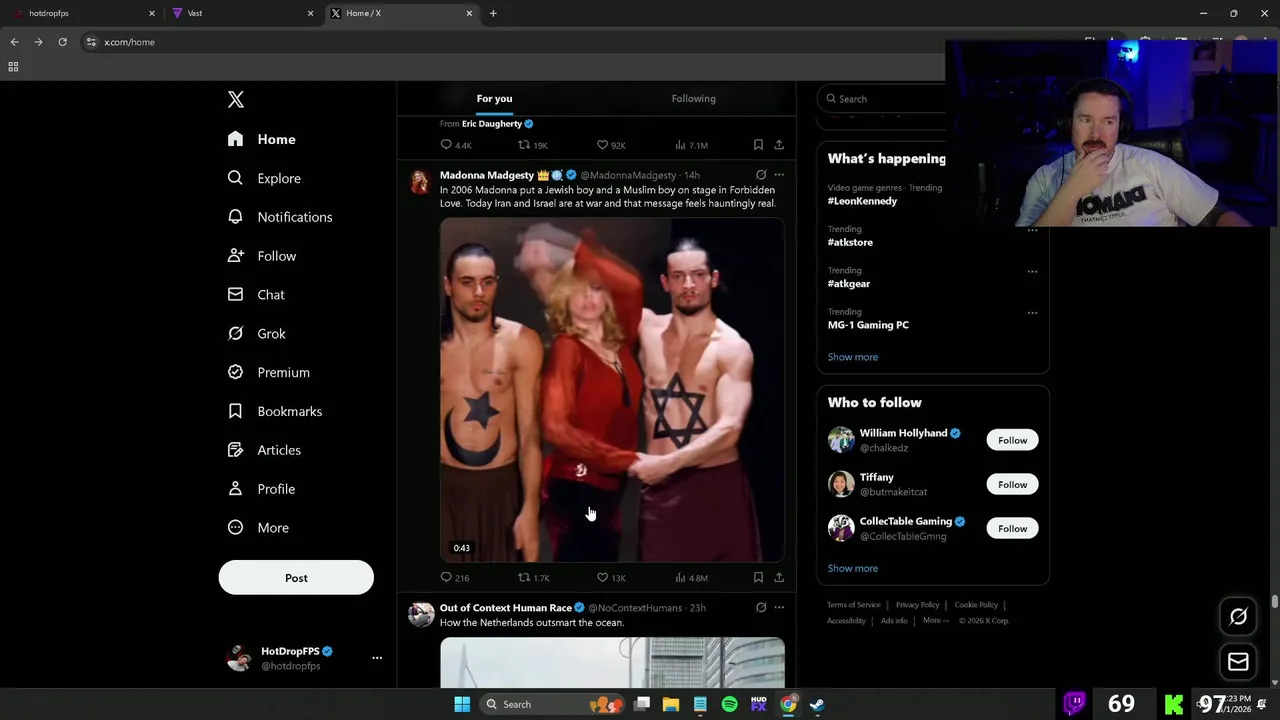Viewport: 1280px width, 720px height.
Task: Follow Tiffany
Action: (x=1012, y=484)
